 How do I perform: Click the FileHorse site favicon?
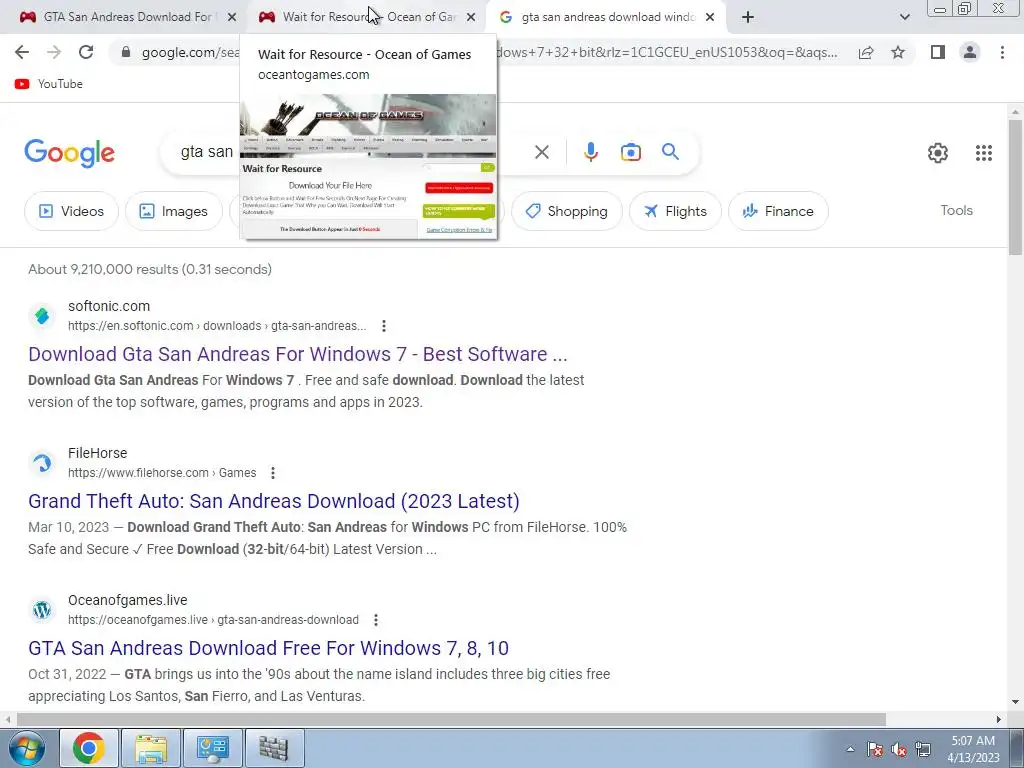(x=42, y=463)
